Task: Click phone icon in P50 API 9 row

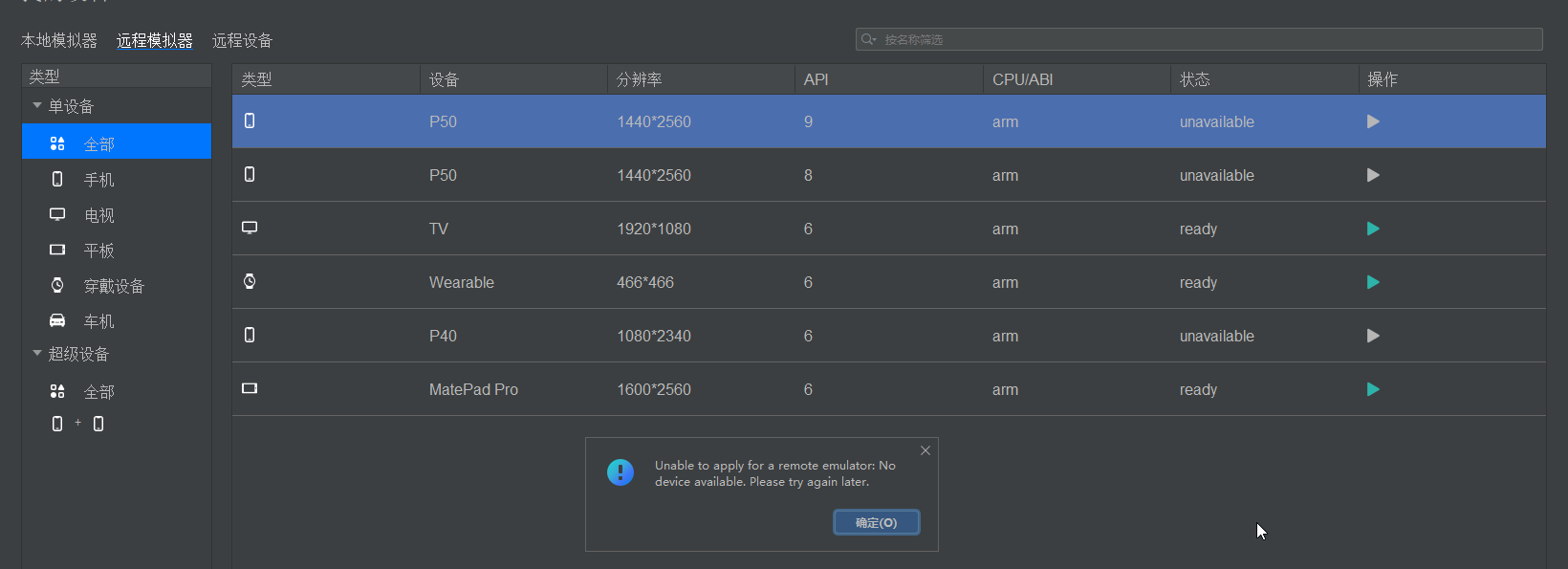Action: [250, 120]
